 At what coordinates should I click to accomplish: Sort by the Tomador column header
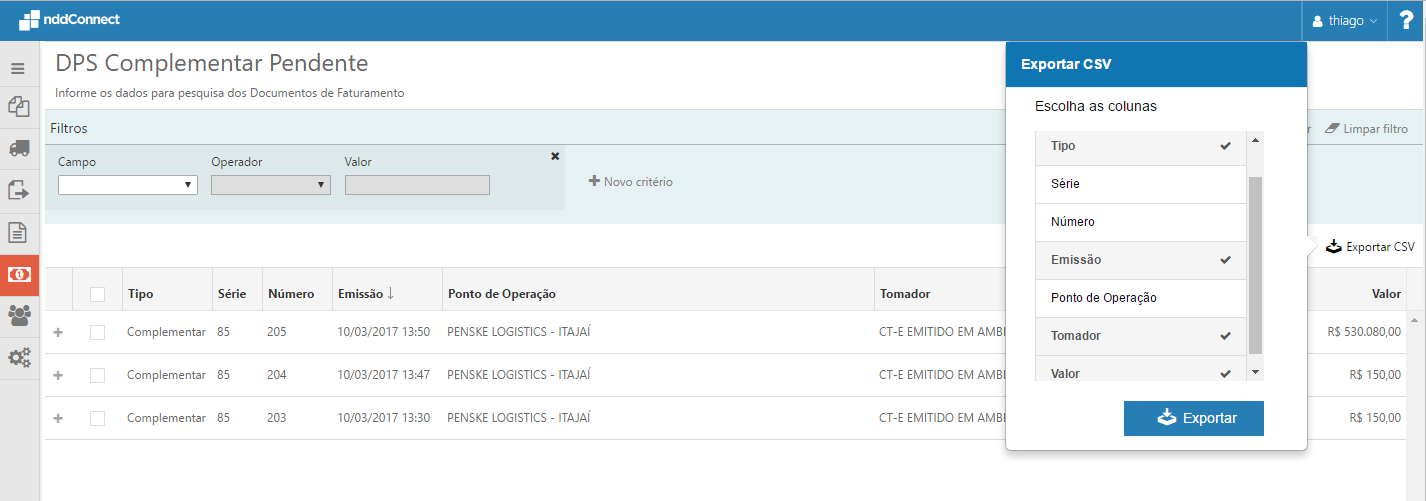905,294
